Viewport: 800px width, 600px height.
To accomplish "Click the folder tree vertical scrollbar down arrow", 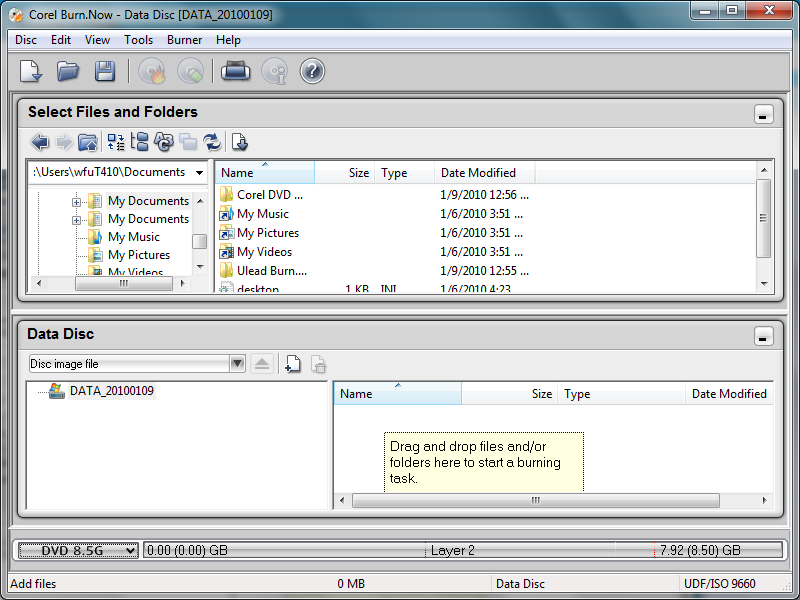I will [x=200, y=266].
